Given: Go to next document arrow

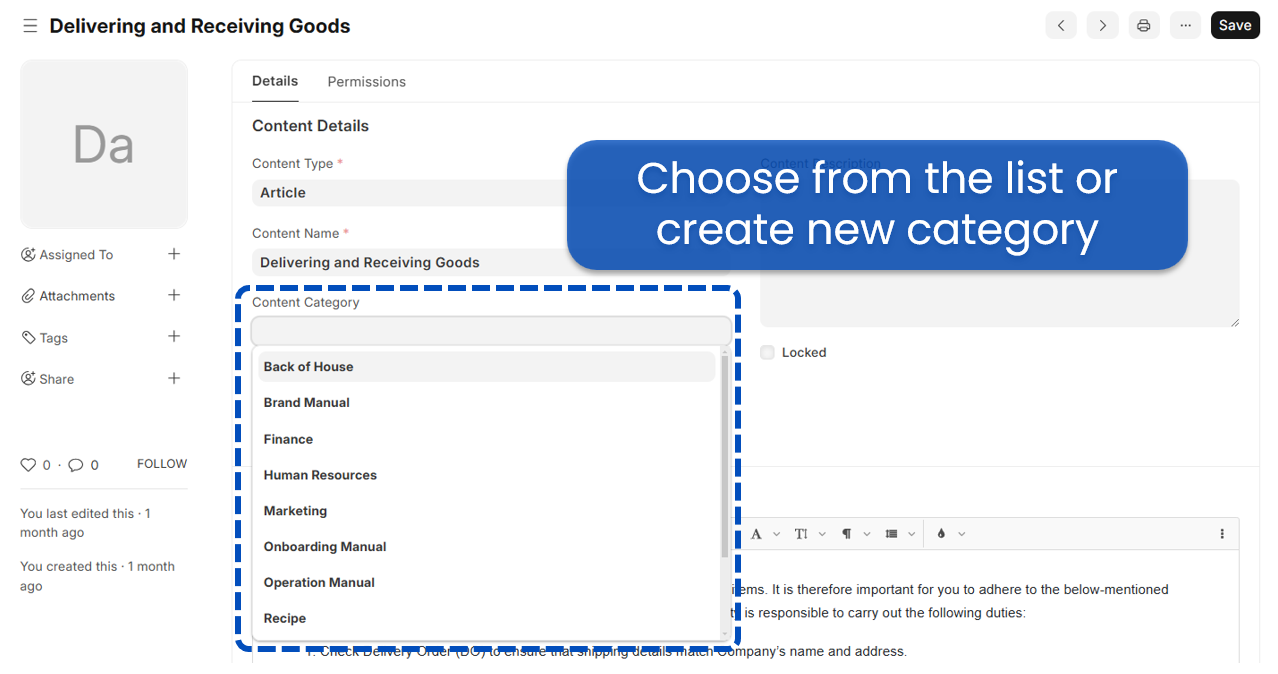Looking at the screenshot, I should (x=1102, y=26).
